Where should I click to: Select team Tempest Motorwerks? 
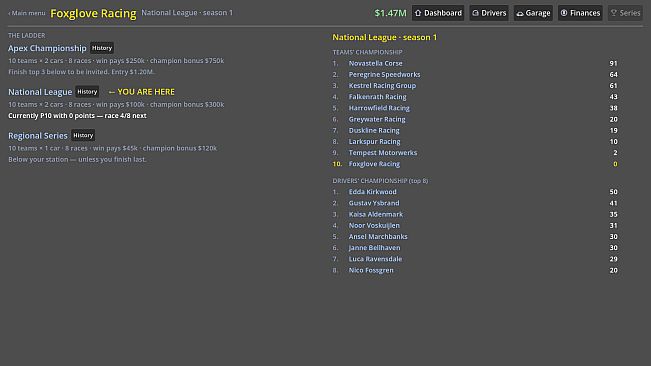click(382, 153)
